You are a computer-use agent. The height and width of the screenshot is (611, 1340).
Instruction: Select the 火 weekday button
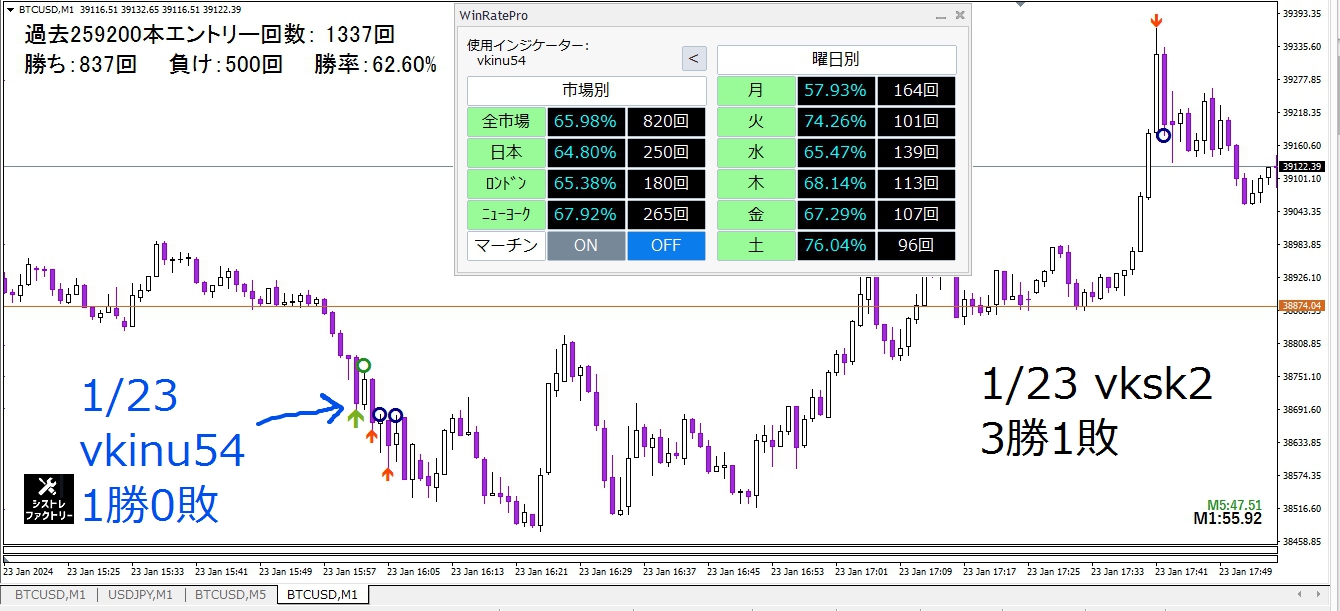pos(756,122)
